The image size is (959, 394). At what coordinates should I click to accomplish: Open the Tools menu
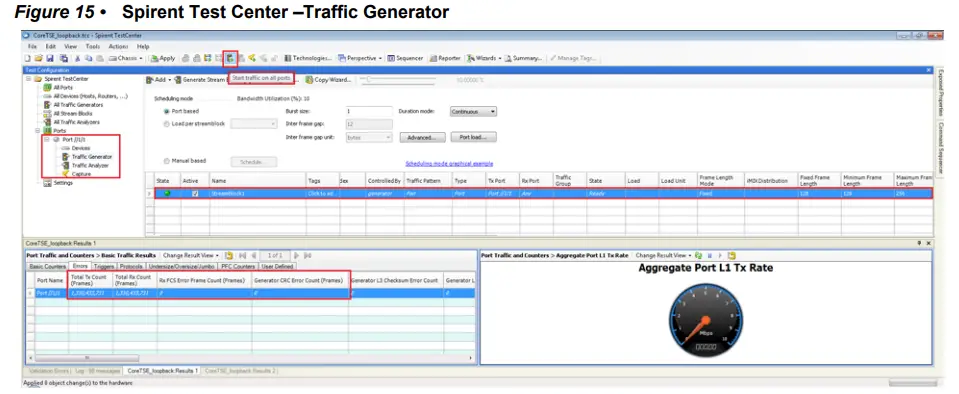pyautogui.click(x=93, y=46)
